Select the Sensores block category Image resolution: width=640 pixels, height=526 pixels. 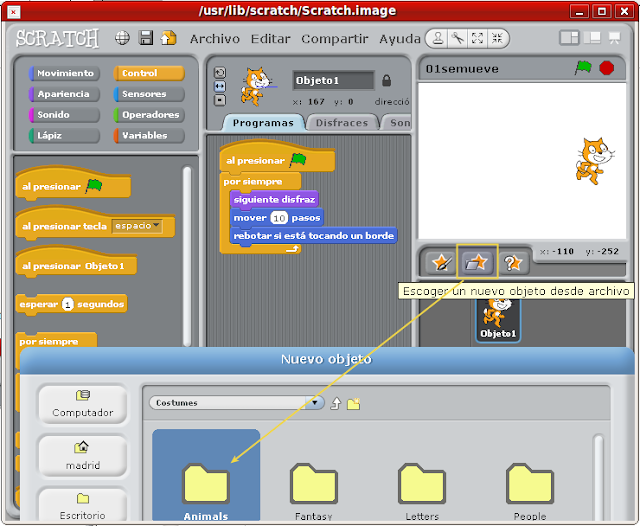tap(149, 94)
